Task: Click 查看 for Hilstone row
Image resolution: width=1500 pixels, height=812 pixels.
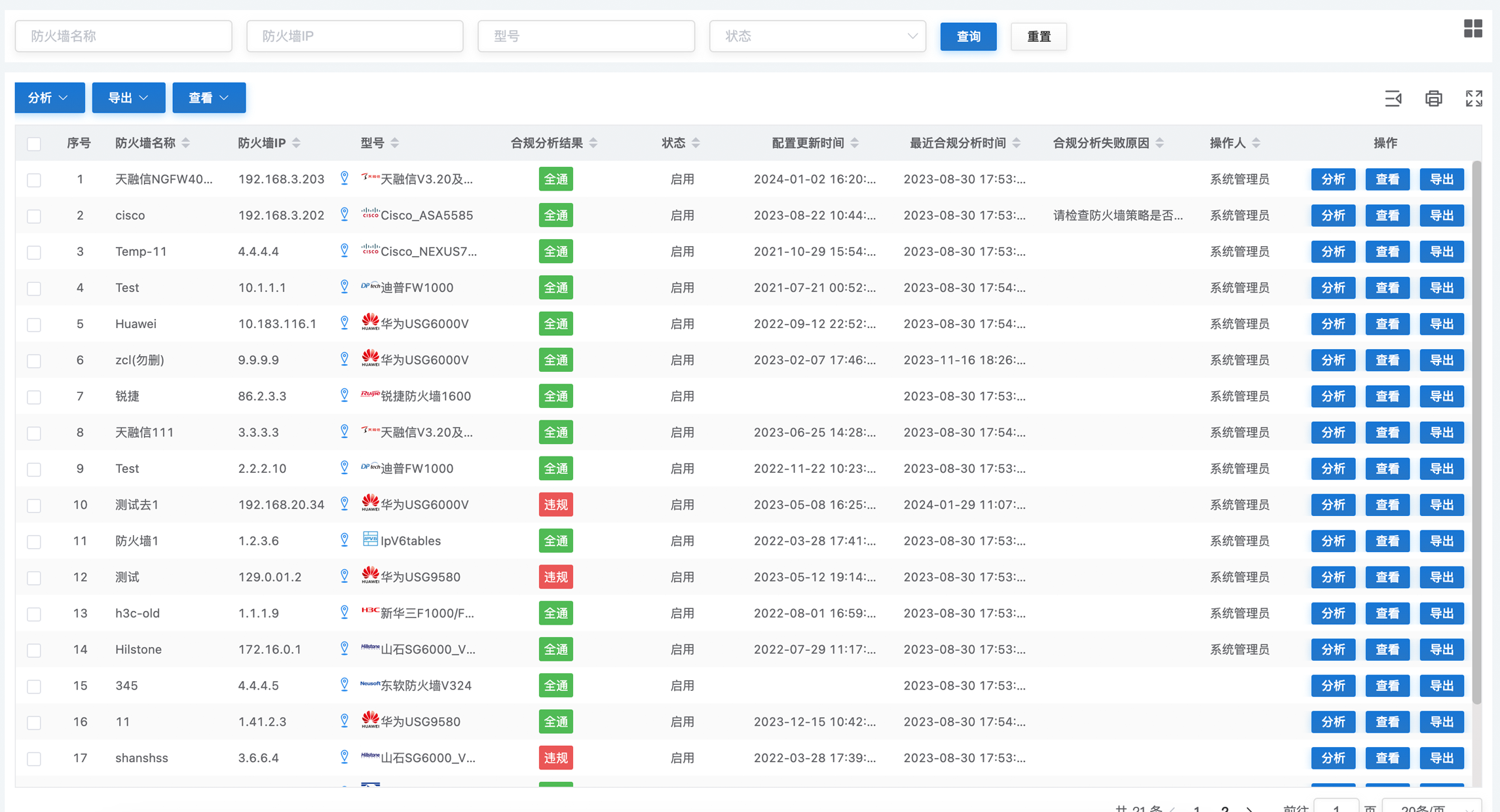Action: pyautogui.click(x=1387, y=650)
